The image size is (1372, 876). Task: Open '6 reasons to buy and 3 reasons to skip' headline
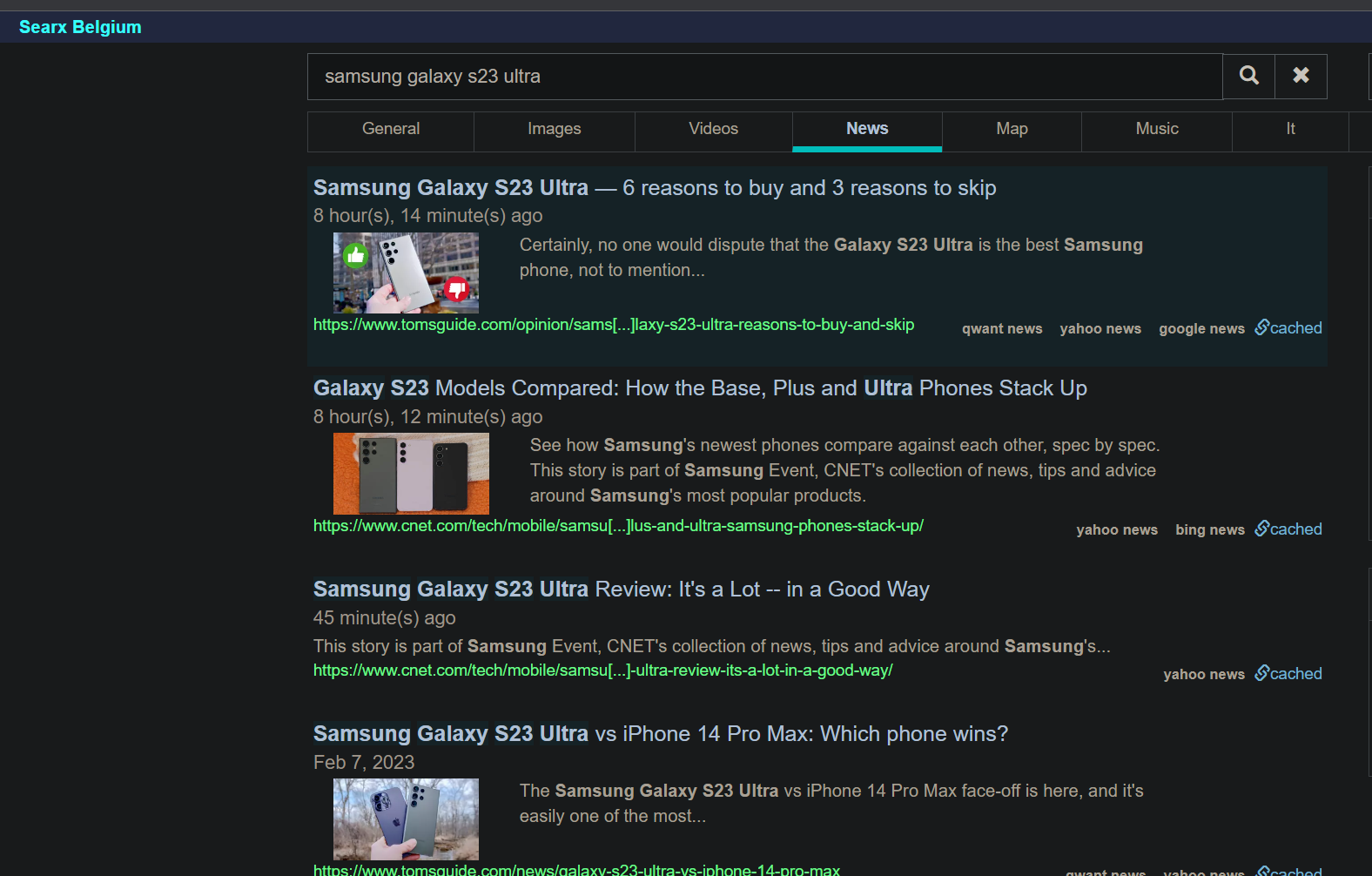[x=655, y=188]
